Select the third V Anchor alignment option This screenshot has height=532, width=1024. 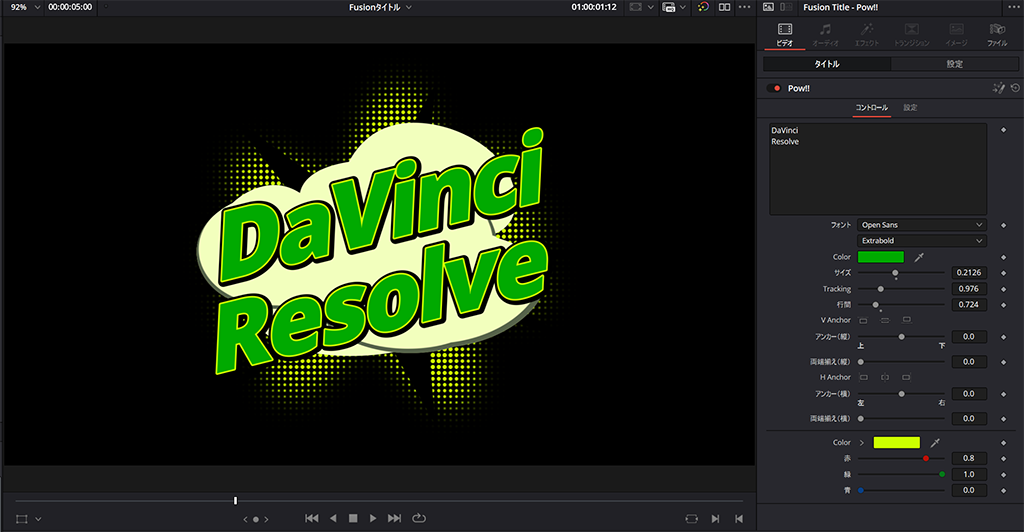(906, 321)
